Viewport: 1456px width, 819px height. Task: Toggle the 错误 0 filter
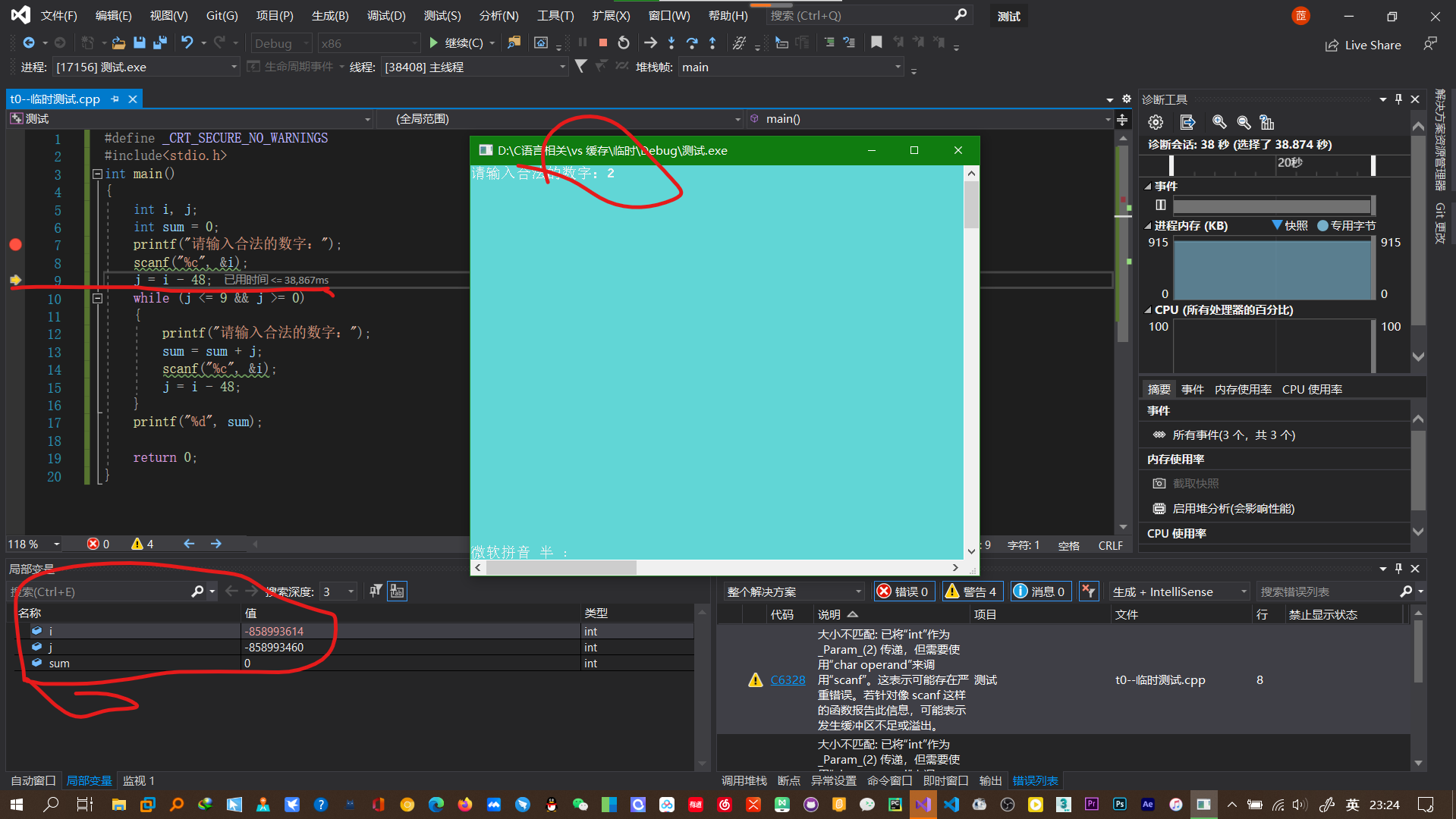tap(904, 591)
